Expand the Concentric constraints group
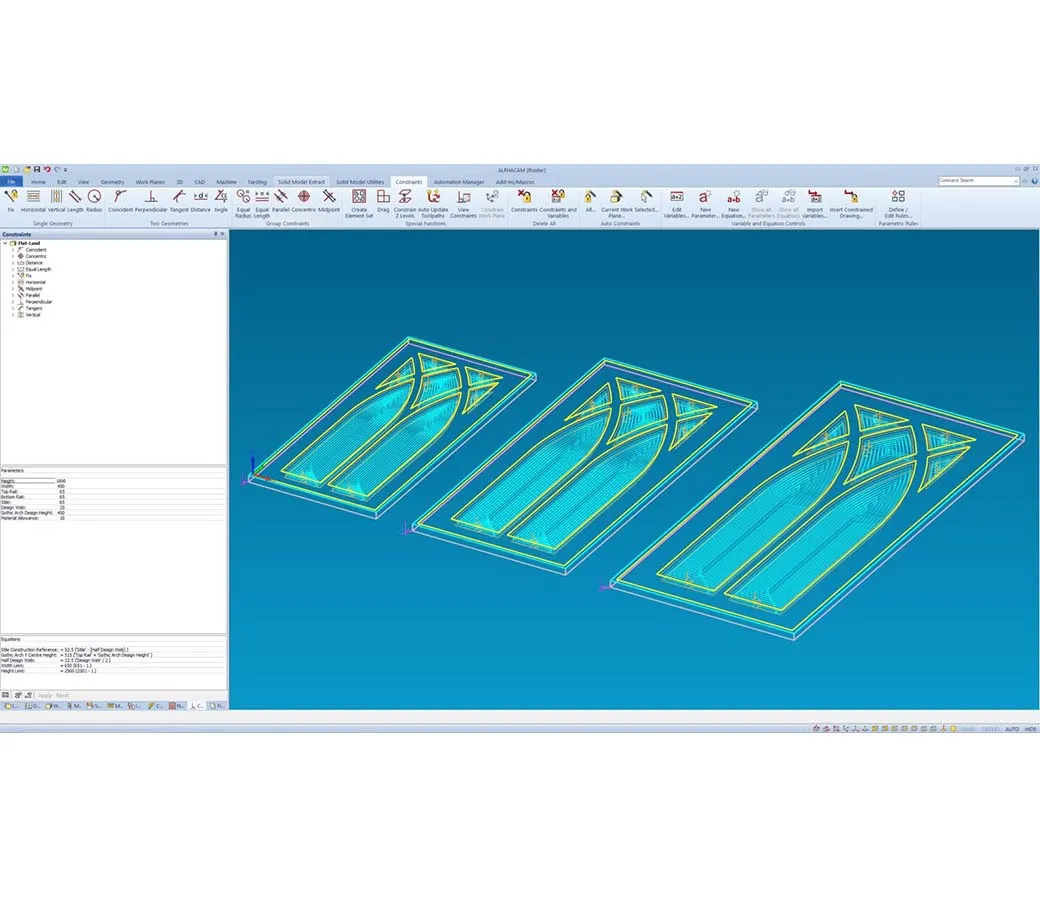This screenshot has height=900, width=1040. pyautogui.click(x=13, y=256)
